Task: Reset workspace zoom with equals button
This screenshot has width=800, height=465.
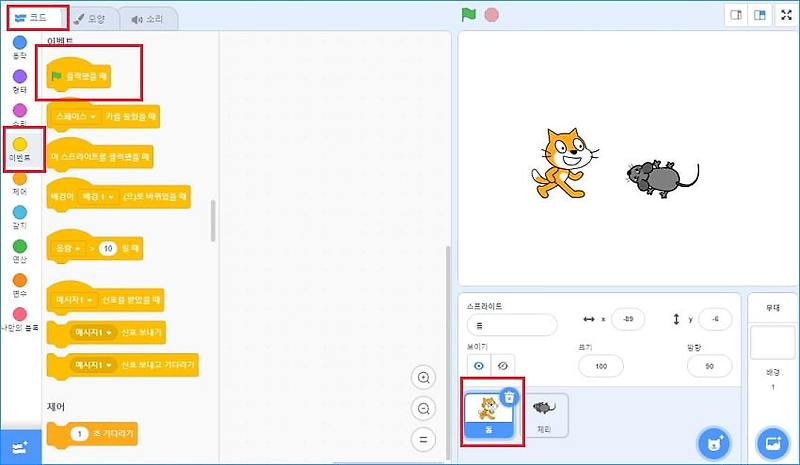Action: (x=423, y=439)
